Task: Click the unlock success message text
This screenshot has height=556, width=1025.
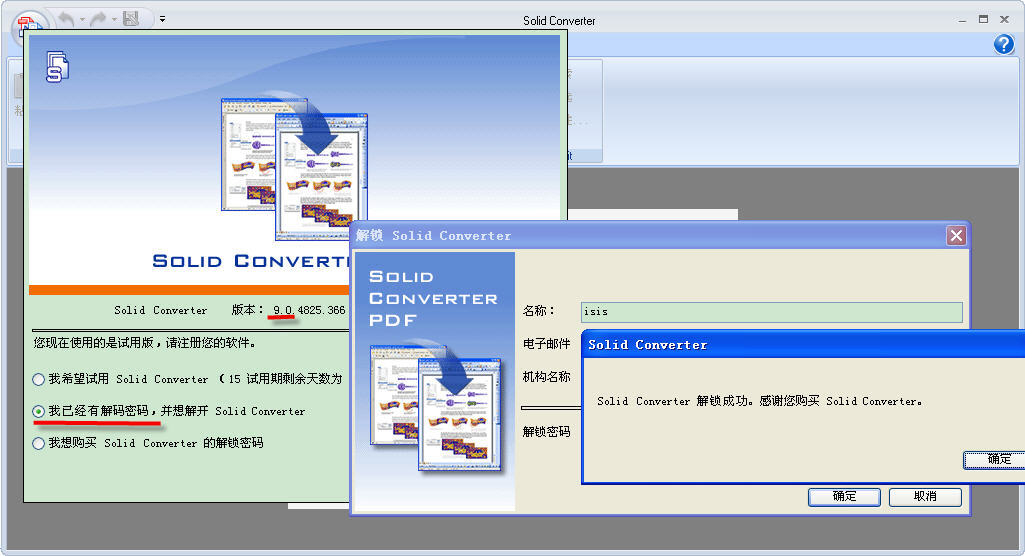Action: click(x=760, y=401)
